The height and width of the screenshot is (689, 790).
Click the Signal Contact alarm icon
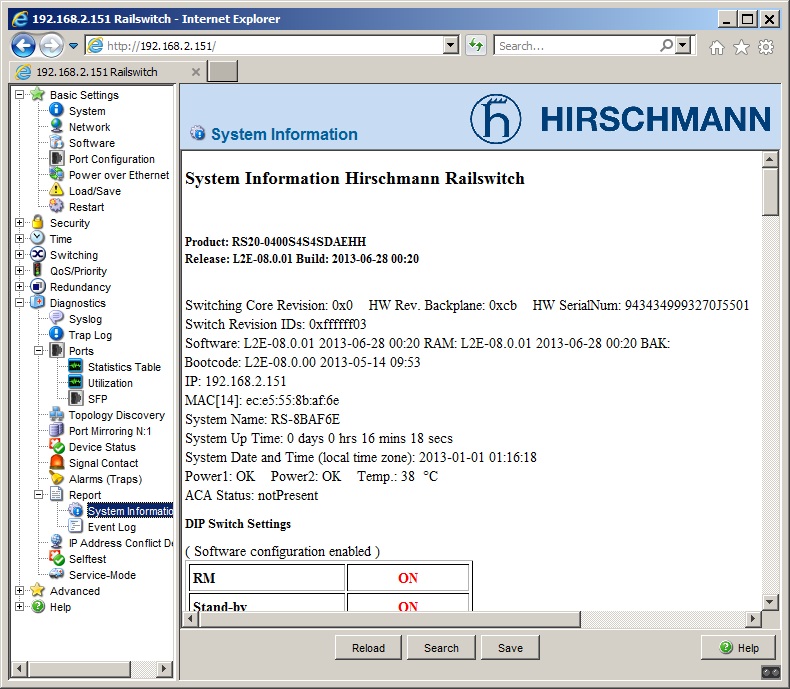coord(57,463)
